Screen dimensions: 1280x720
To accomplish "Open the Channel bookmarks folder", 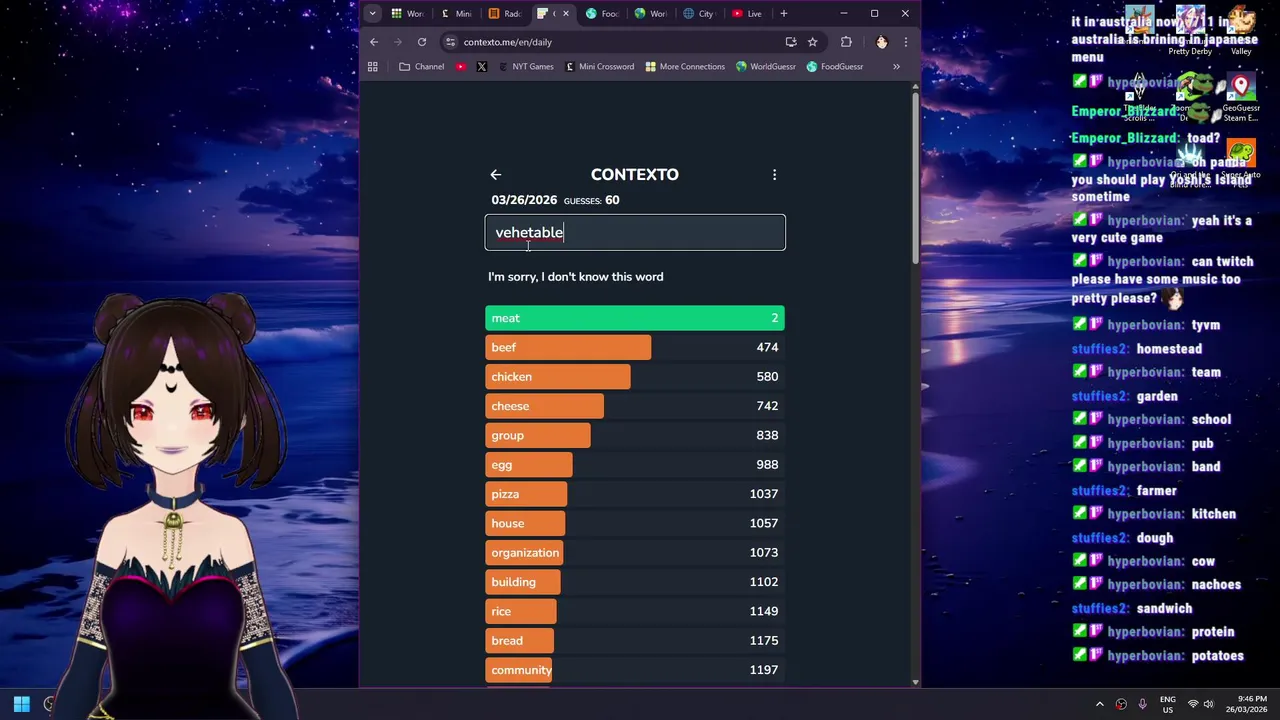I will coord(421,67).
